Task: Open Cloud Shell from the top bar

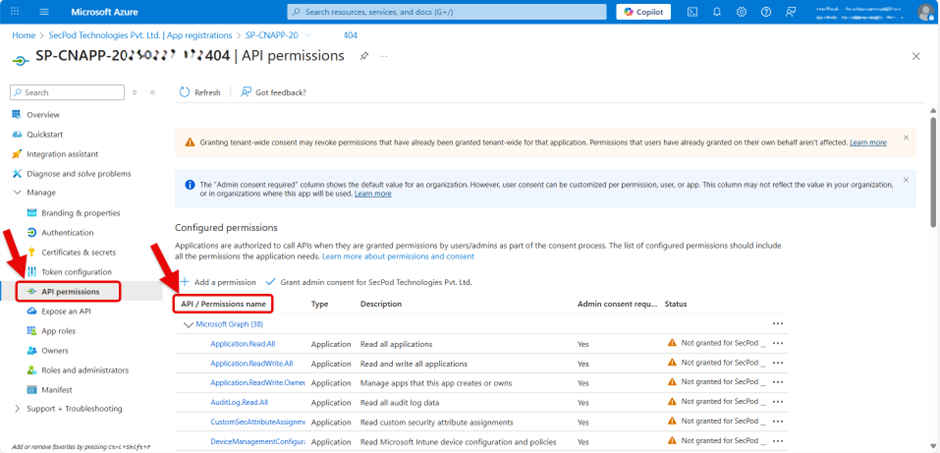Action: coord(692,12)
